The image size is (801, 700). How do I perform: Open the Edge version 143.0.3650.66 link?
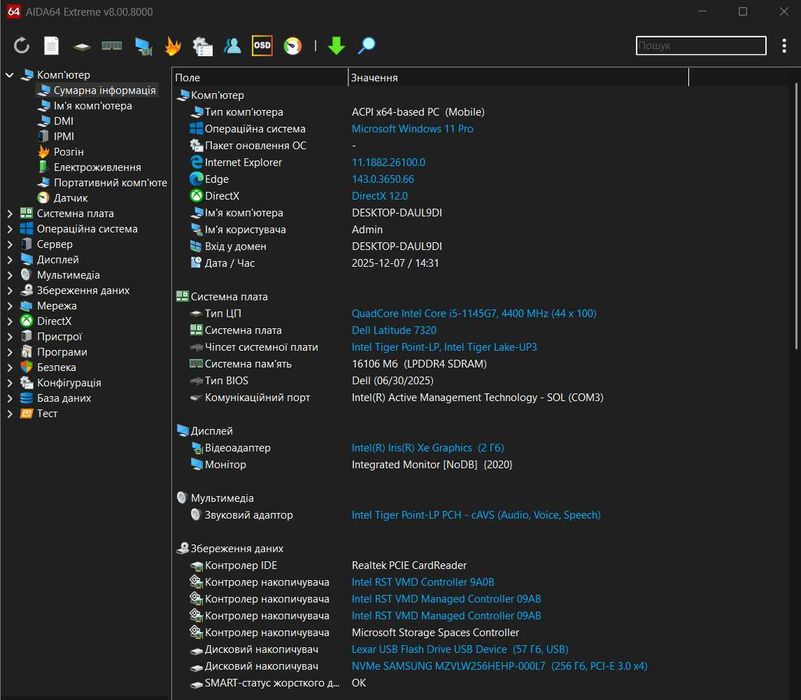383,179
